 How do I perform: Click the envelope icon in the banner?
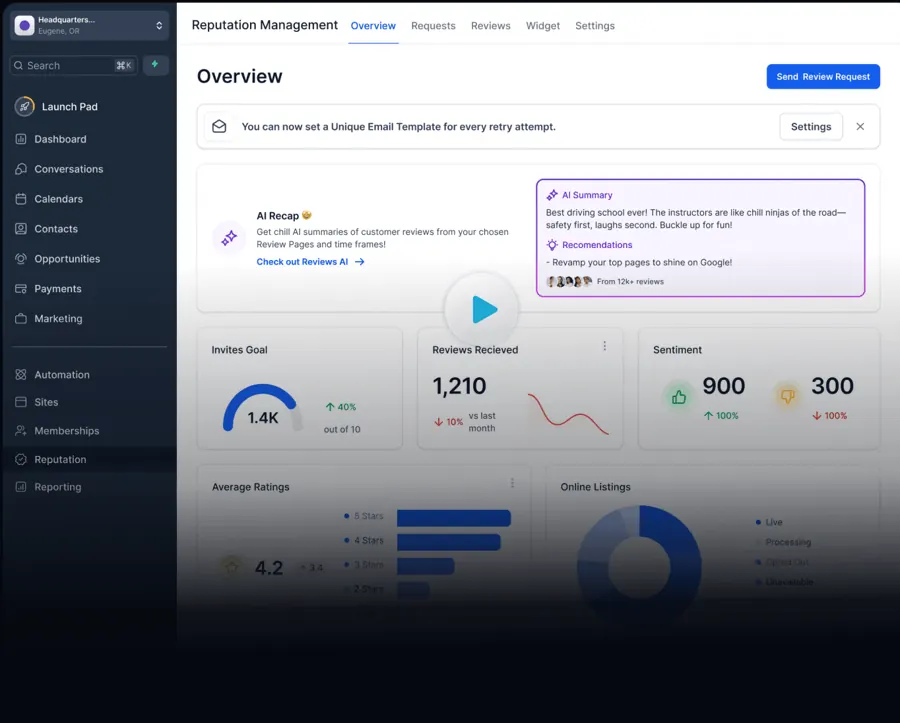click(x=219, y=126)
